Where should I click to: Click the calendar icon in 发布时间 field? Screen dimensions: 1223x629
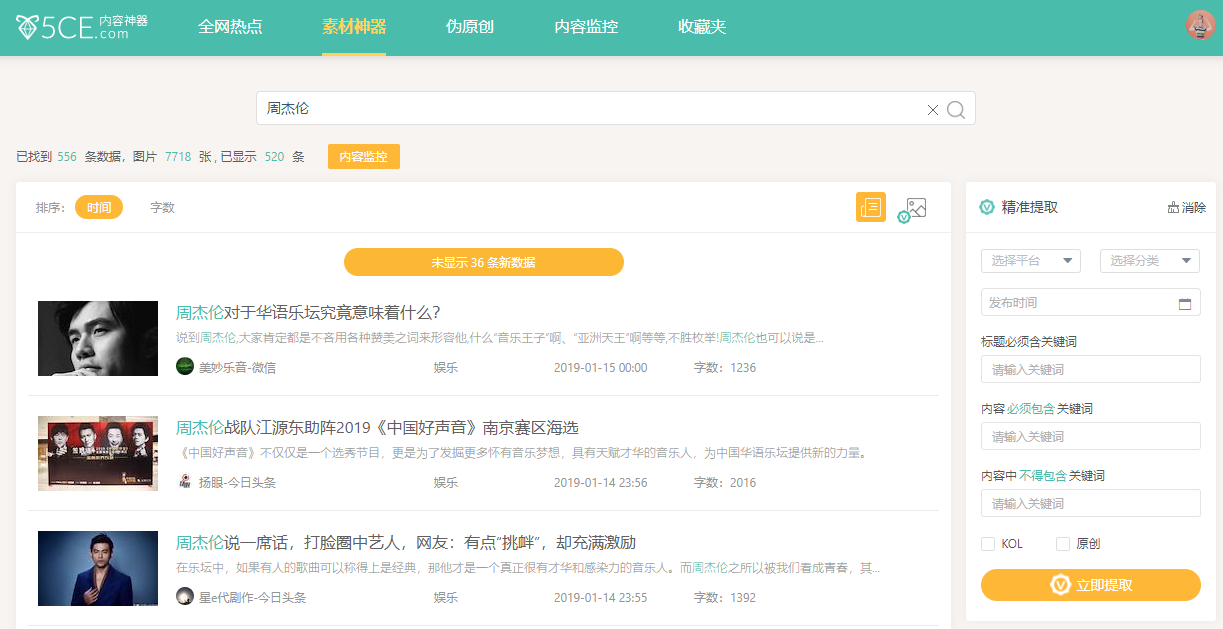[1185, 303]
